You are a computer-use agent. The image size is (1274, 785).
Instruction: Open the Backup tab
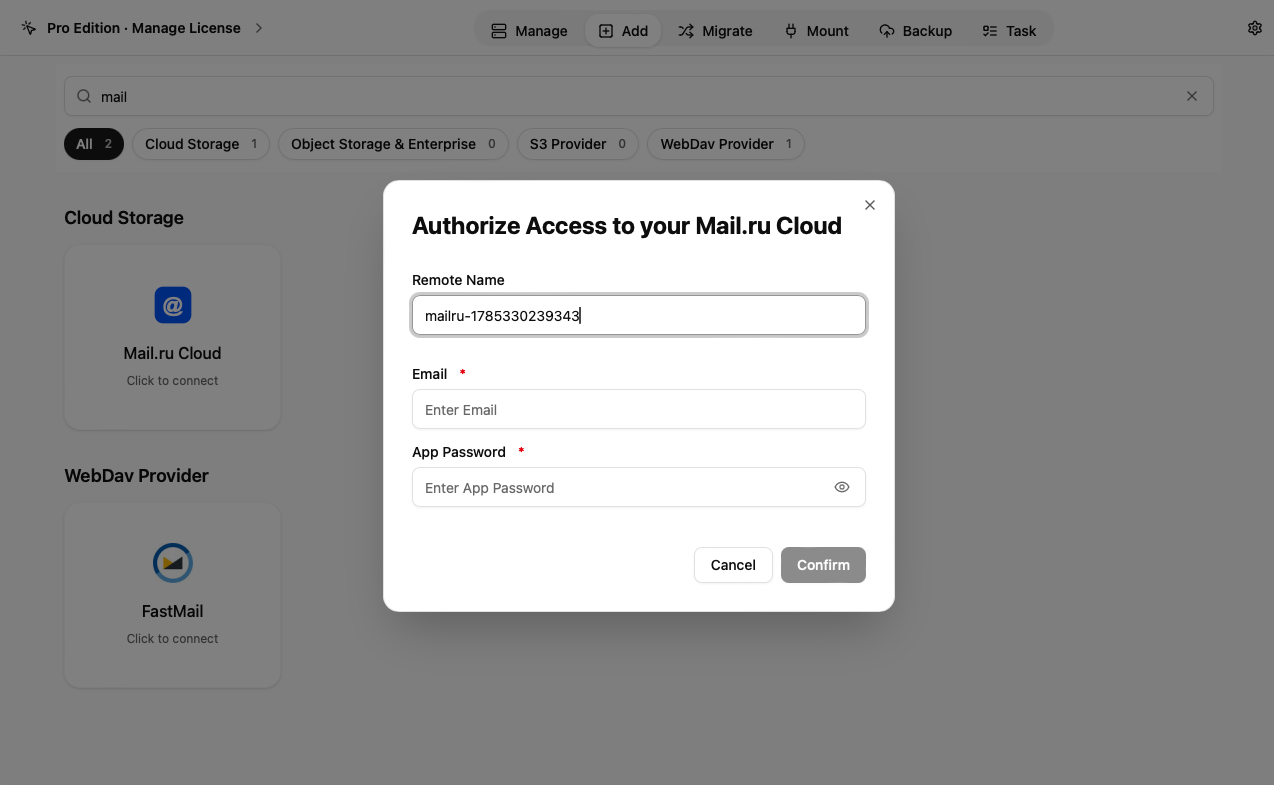click(x=915, y=31)
